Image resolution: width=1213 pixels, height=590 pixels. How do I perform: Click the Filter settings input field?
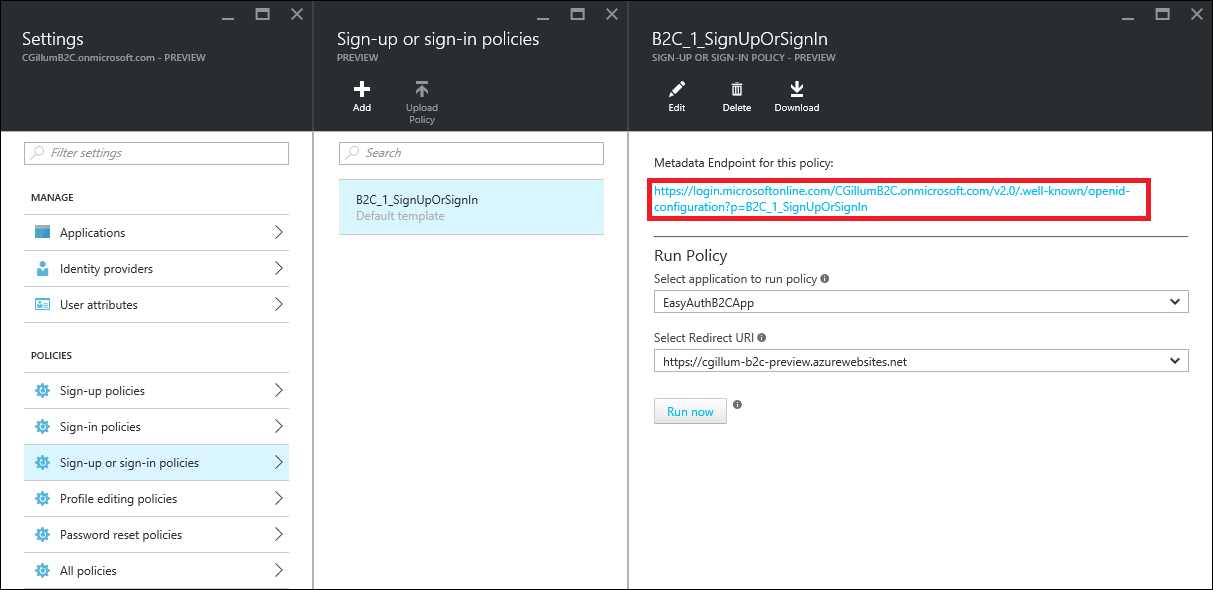[x=156, y=153]
